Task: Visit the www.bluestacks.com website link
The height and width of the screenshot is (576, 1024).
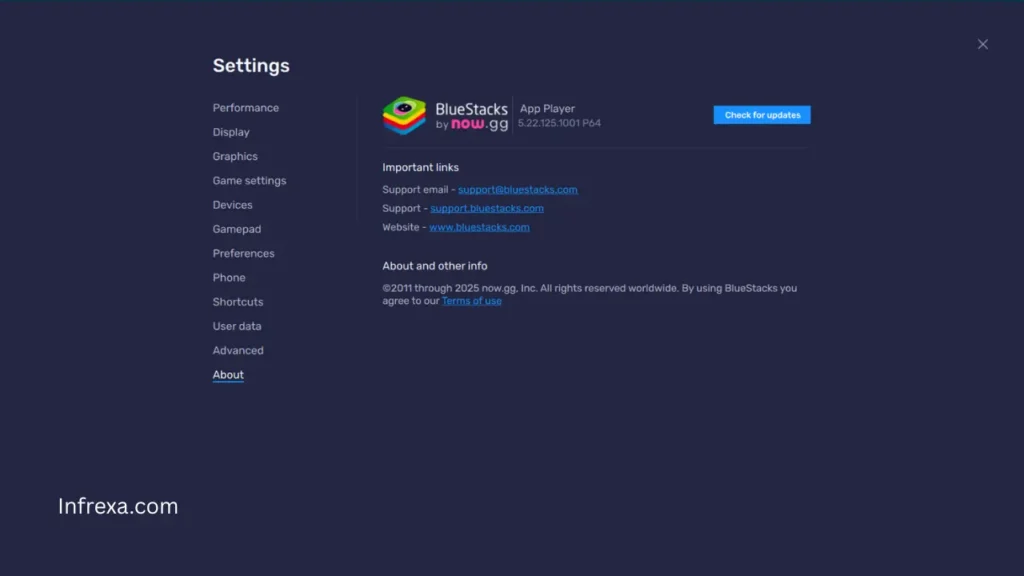Action: 480,227
